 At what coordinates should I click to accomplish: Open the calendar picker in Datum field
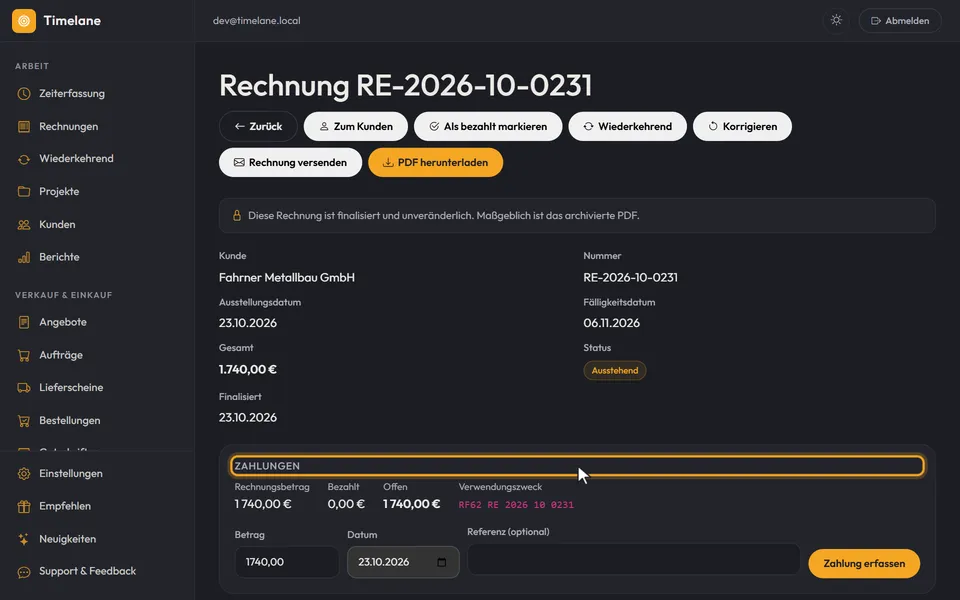click(x=441, y=562)
